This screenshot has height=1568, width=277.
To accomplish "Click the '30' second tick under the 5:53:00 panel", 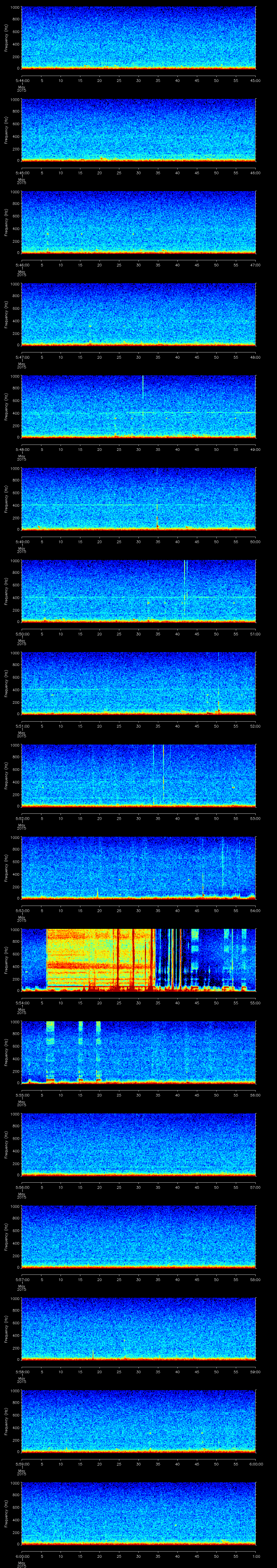I will pyautogui.click(x=138, y=910).
